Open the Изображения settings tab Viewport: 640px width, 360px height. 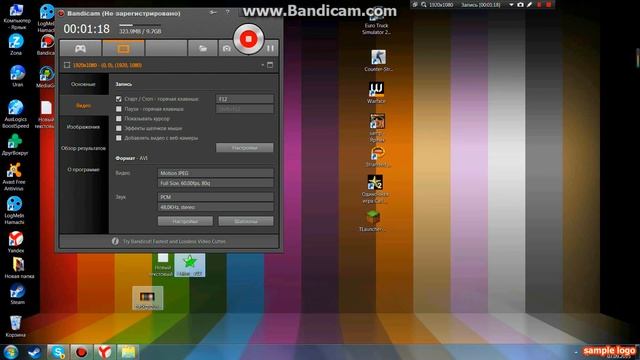tap(83, 127)
